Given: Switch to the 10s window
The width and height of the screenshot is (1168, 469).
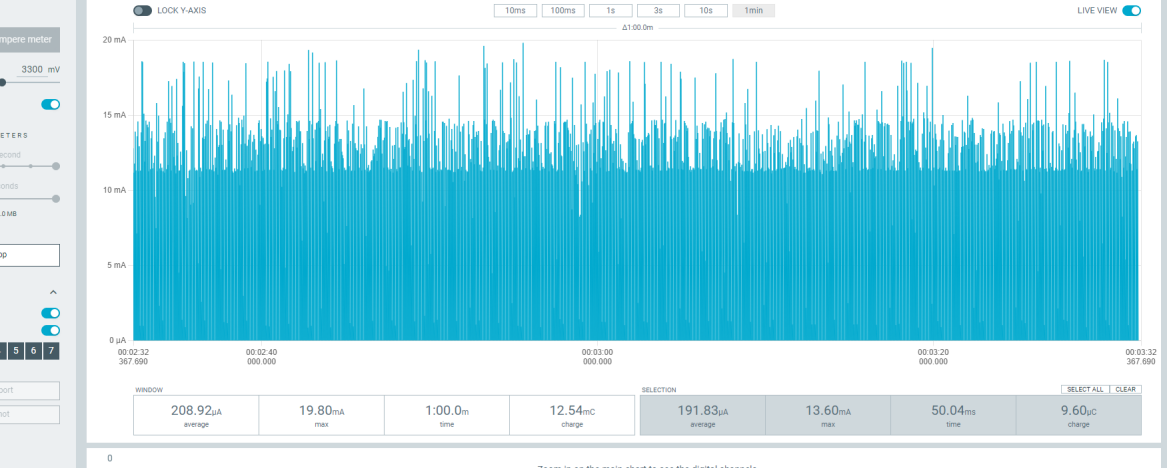Looking at the screenshot, I should (705, 10).
